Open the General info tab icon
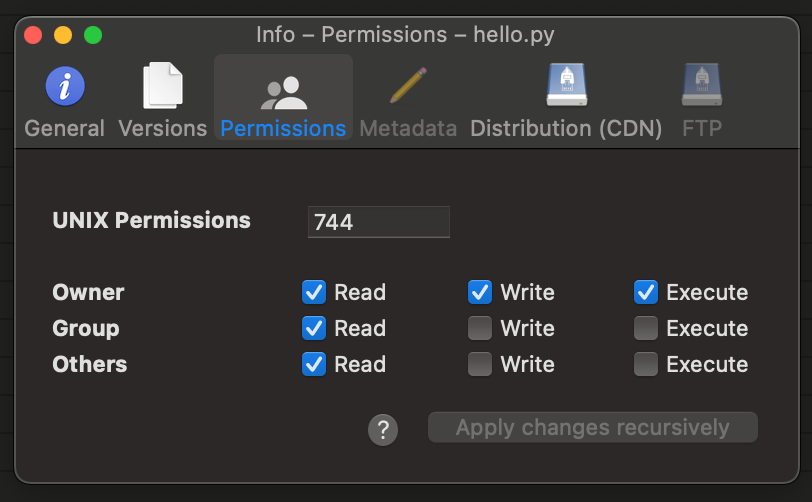Image resolution: width=812 pixels, height=502 pixels. point(65,86)
